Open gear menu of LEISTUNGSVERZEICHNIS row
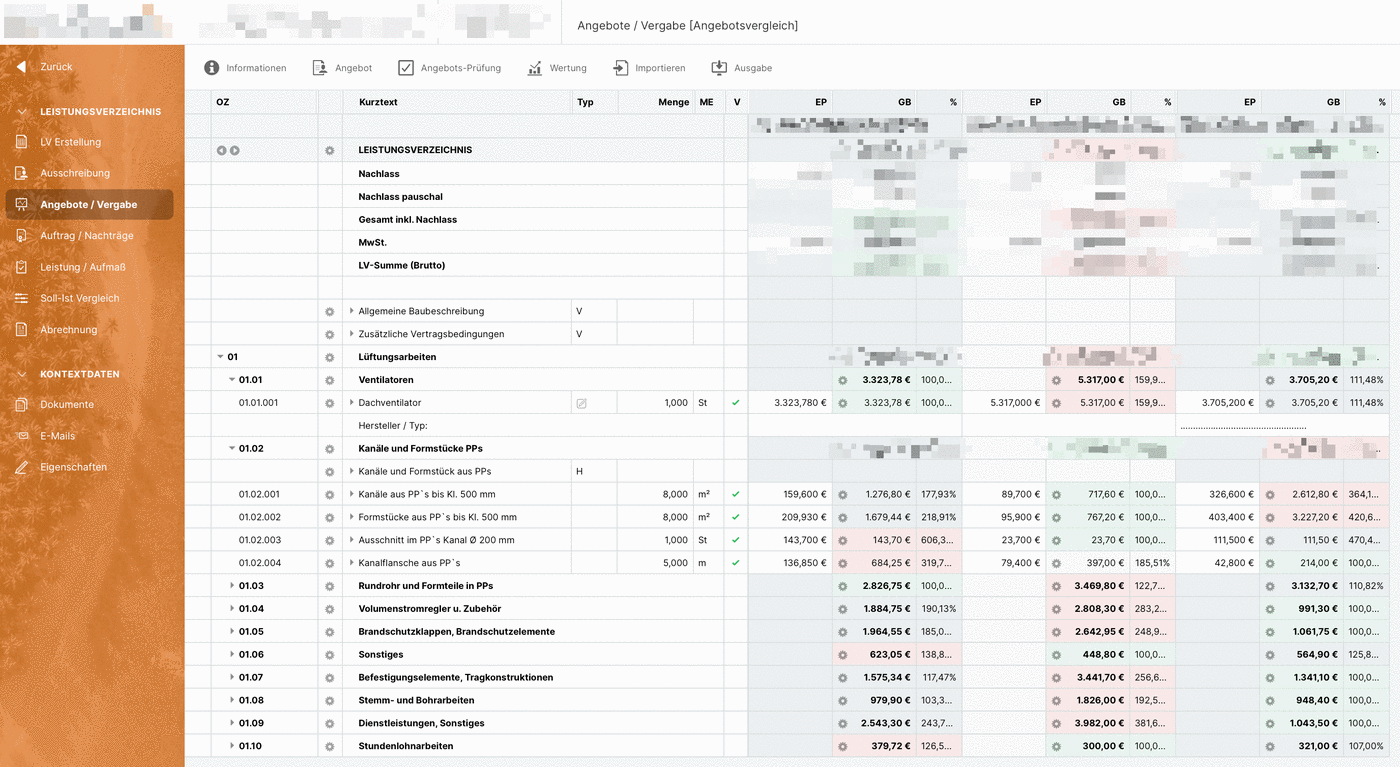The height and width of the screenshot is (767, 1400). point(330,150)
